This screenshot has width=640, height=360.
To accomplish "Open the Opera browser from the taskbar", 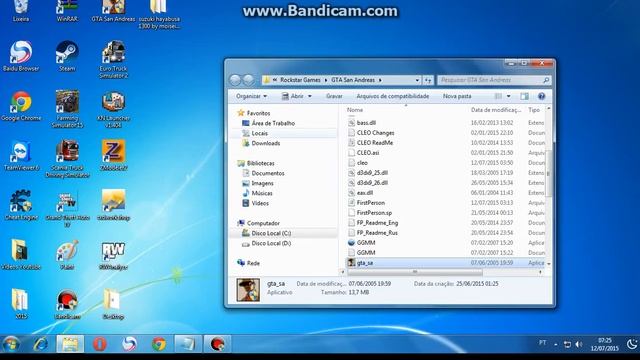I will tap(100, 344).
